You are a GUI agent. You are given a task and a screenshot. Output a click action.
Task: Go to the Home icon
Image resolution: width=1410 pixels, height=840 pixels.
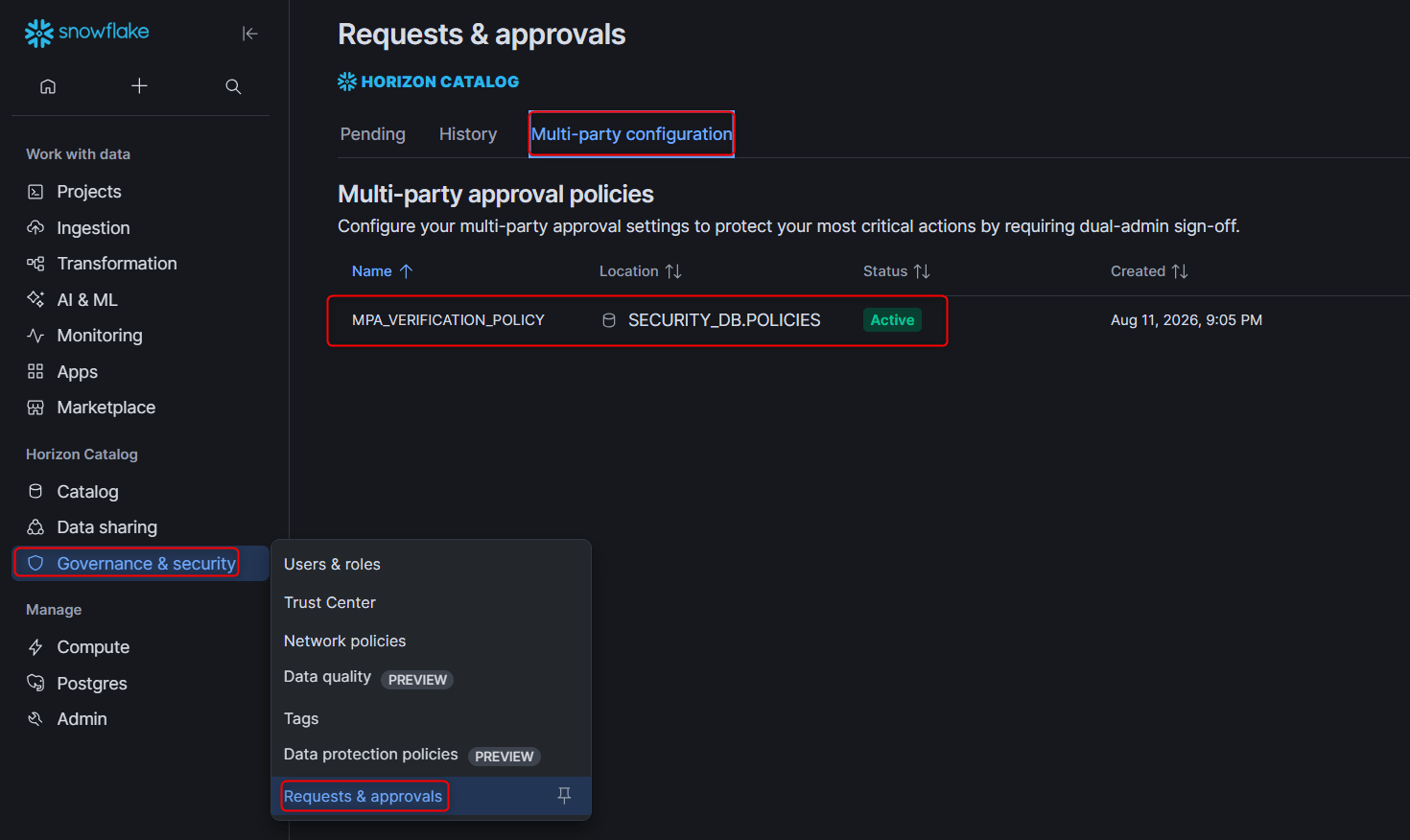click(x=48, y=86)
